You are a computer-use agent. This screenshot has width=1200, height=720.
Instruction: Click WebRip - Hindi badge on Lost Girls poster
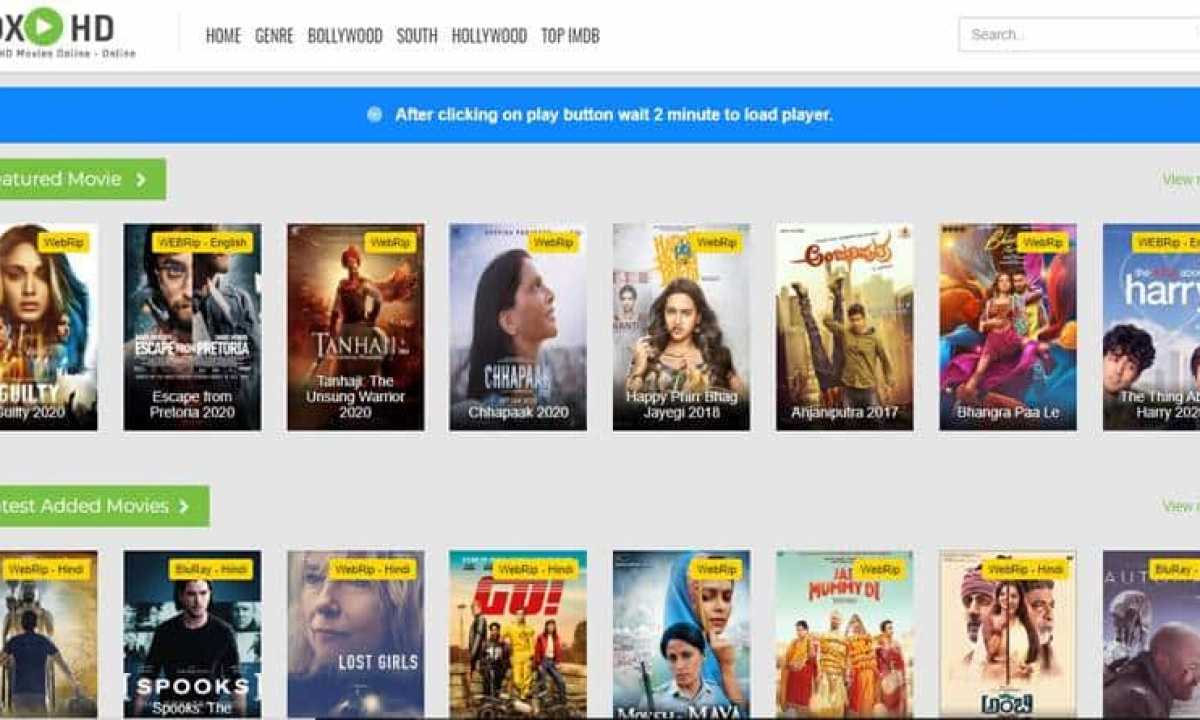372,569
